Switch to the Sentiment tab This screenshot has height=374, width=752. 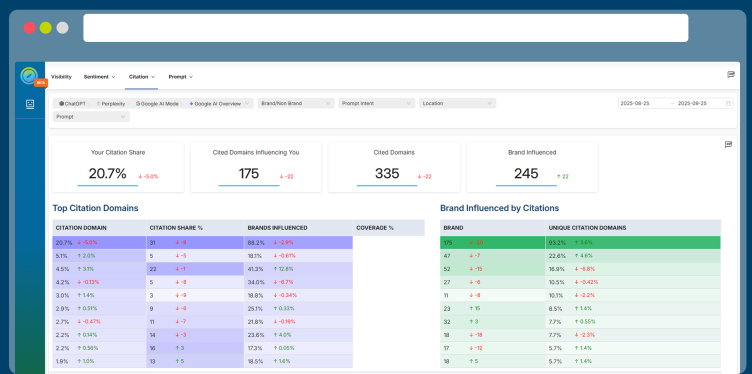96,77
